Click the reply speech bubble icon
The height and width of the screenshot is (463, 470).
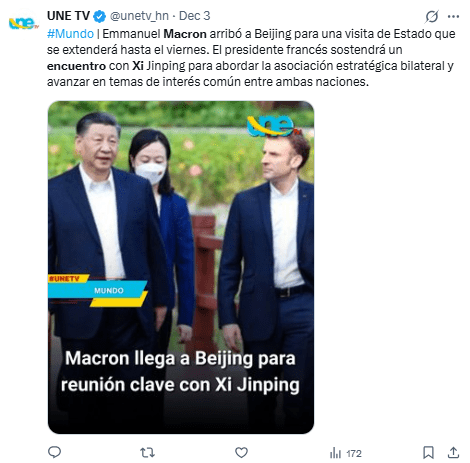point(54,452)
